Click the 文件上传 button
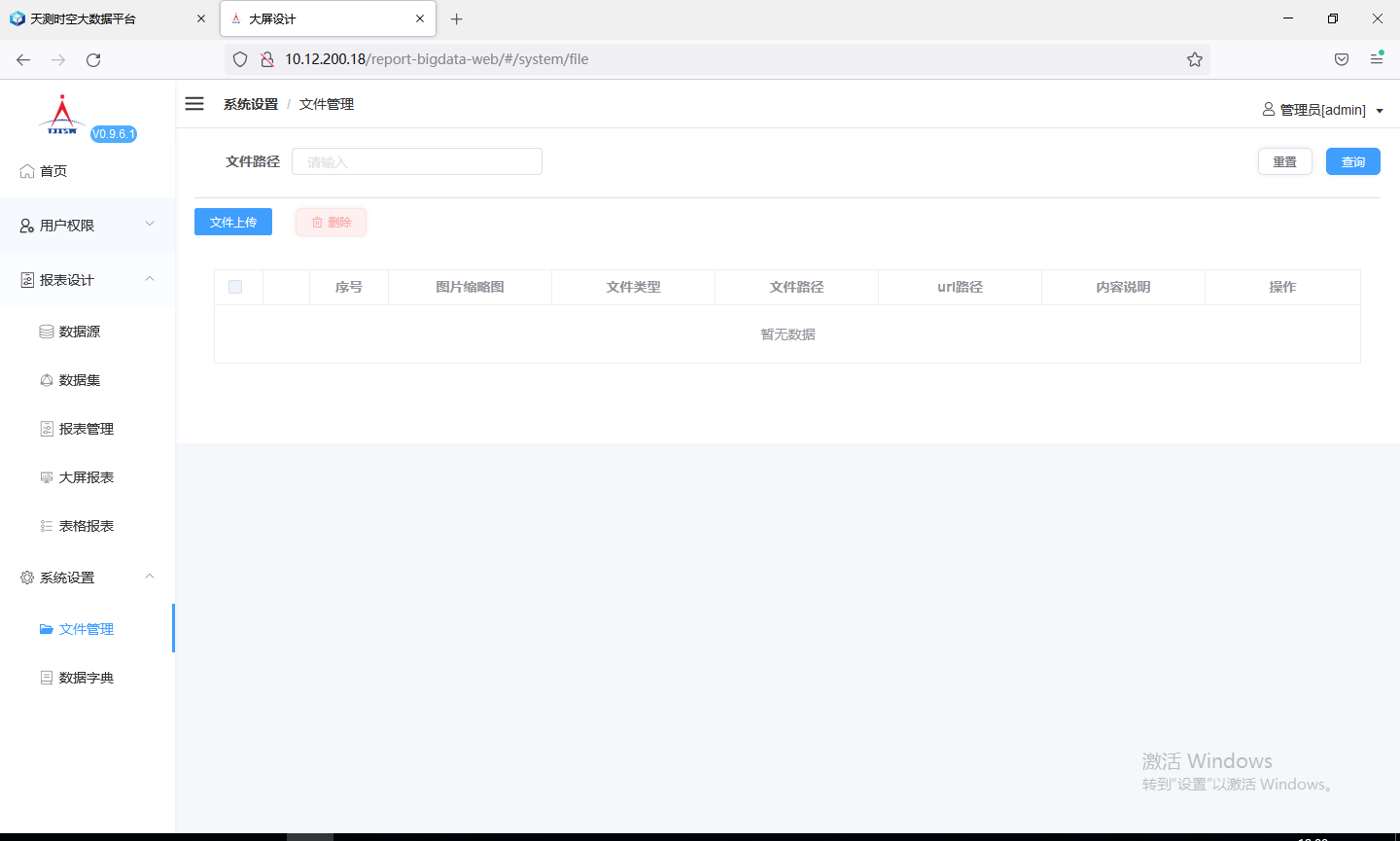This screenshot has width=1400, height=841. pos(233,222)
